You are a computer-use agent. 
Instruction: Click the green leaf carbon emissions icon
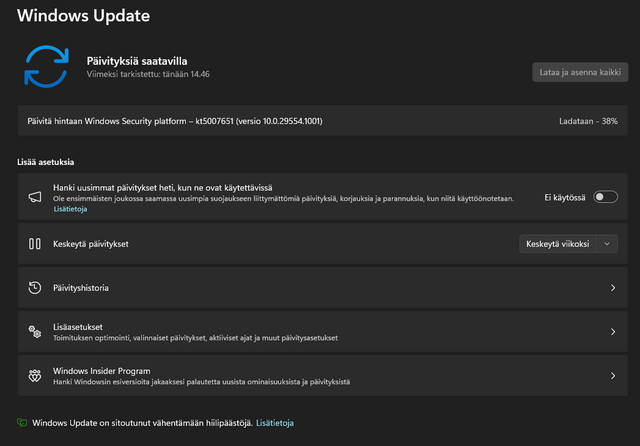coord(22,423)
